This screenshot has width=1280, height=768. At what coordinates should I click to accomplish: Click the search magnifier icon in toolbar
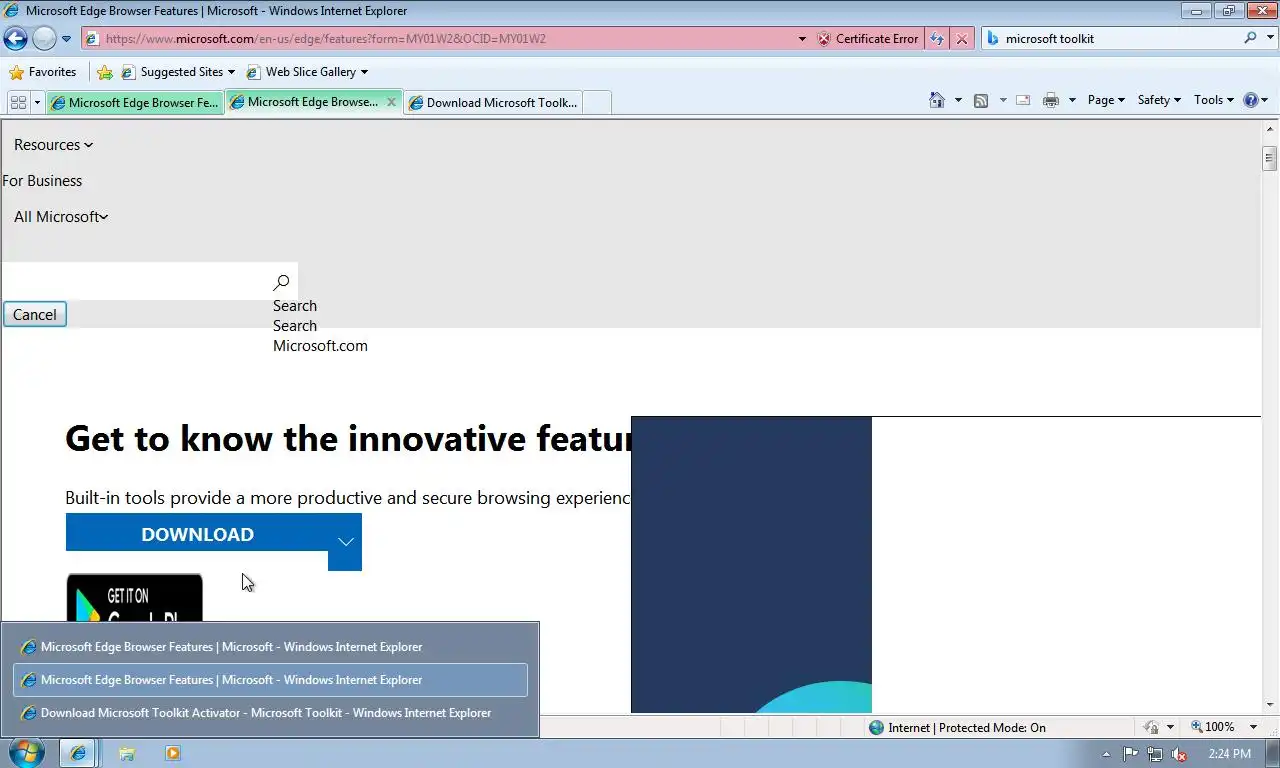(x=1250, y=38)
